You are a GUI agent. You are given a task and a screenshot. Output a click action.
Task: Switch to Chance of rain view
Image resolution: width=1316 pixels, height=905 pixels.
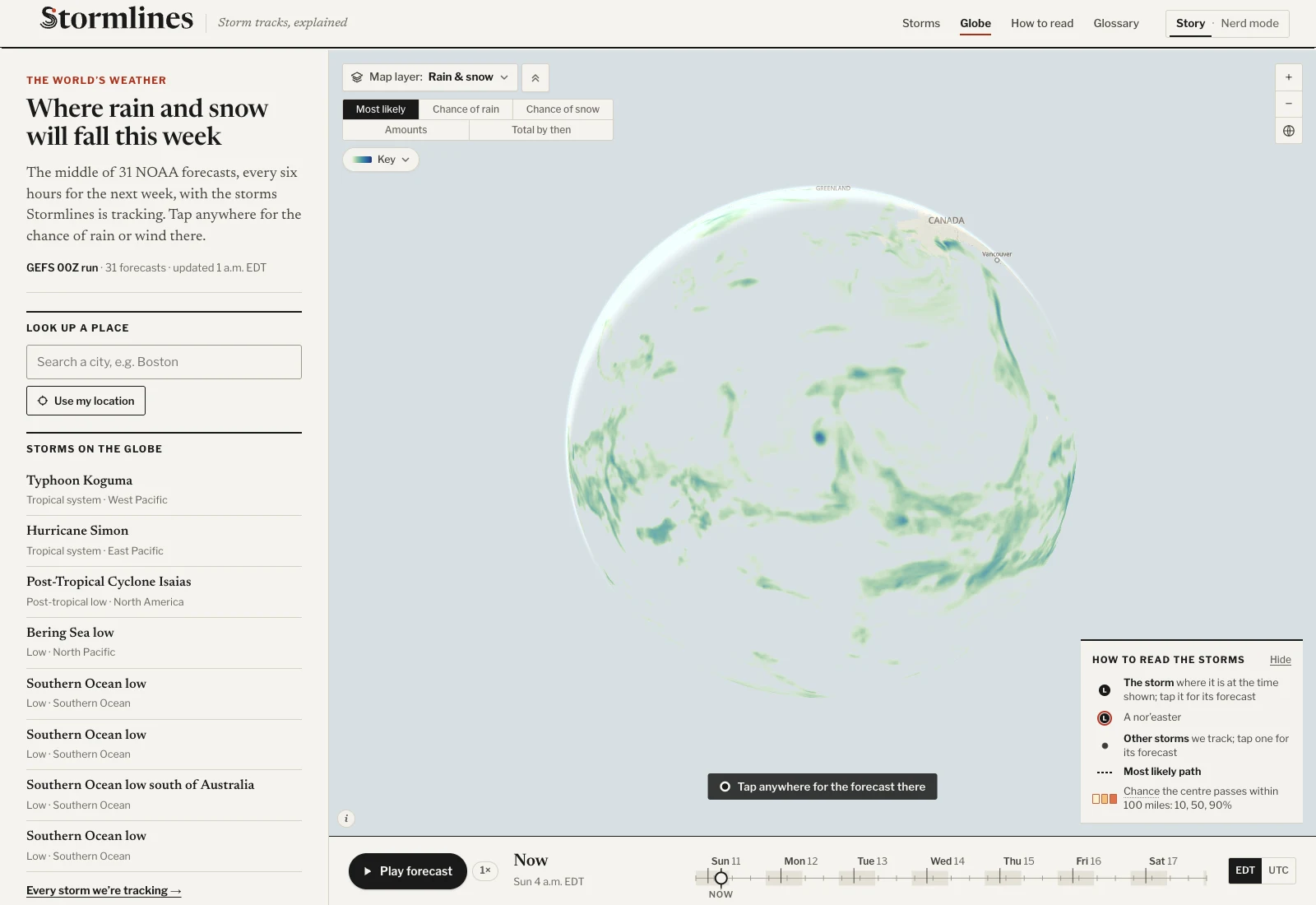tap(466, 109)
